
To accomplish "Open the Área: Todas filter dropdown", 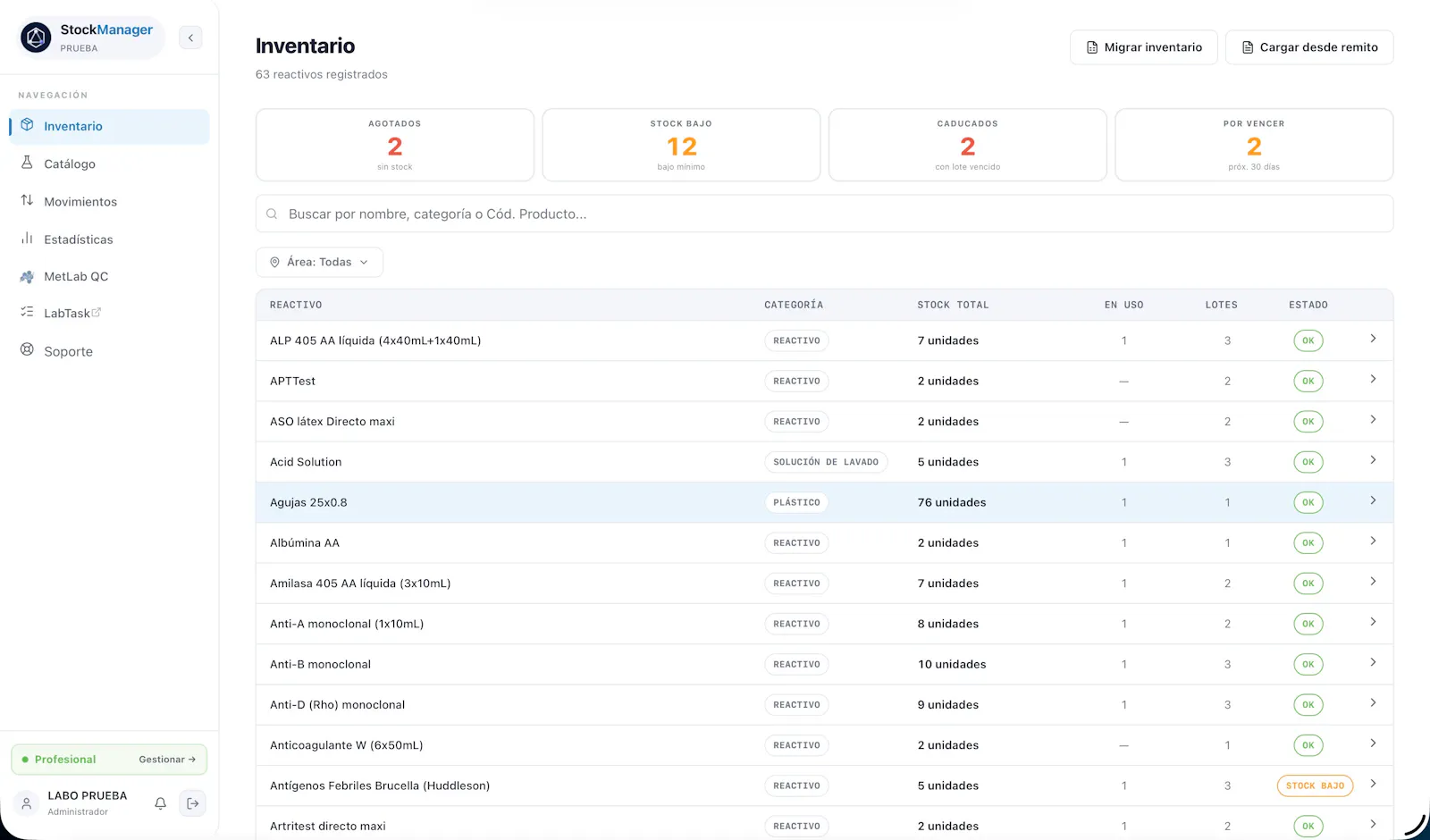I will pyautogui.click(x=319, y=262).
